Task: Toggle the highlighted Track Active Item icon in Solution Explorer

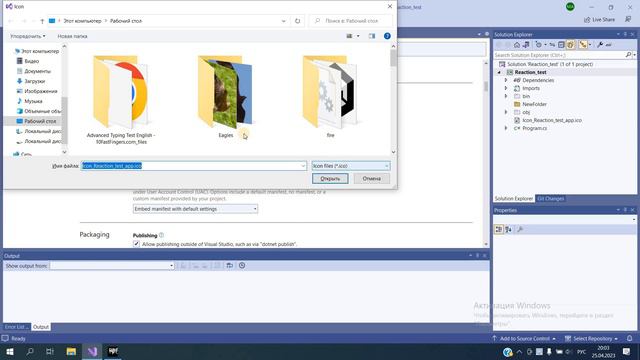Action: (583, 45)
